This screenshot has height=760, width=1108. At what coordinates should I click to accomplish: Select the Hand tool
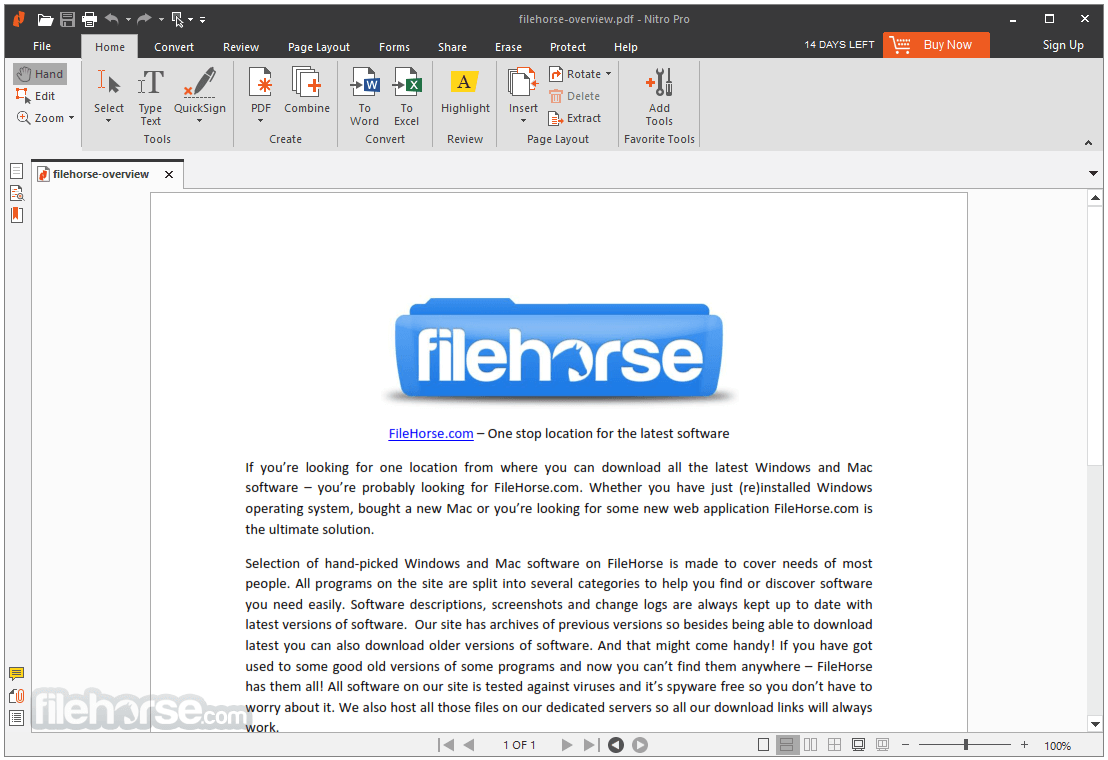40,73
